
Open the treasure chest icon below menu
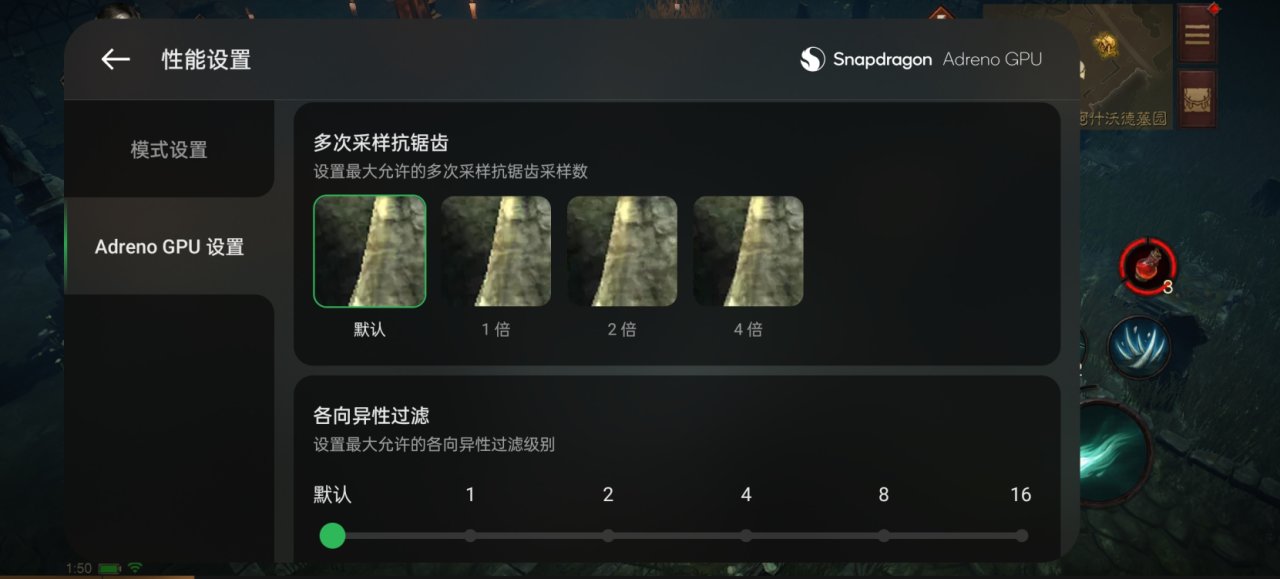(x=1196, y=99)
